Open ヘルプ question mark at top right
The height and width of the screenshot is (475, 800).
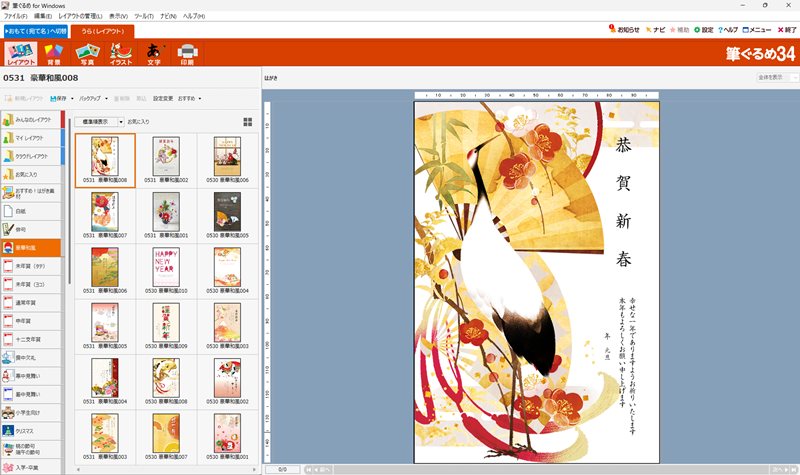pyautogui.click(x=728, y=30)
